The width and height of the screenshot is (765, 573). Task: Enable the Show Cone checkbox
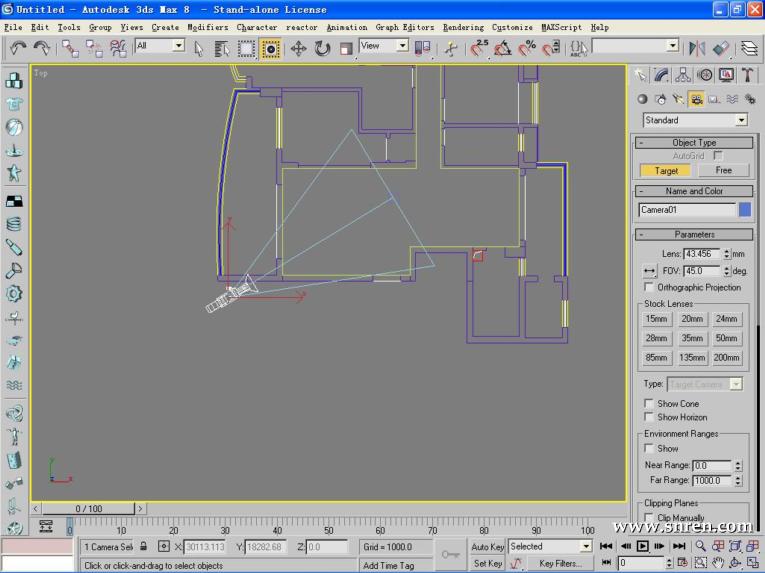coord(649,404)
